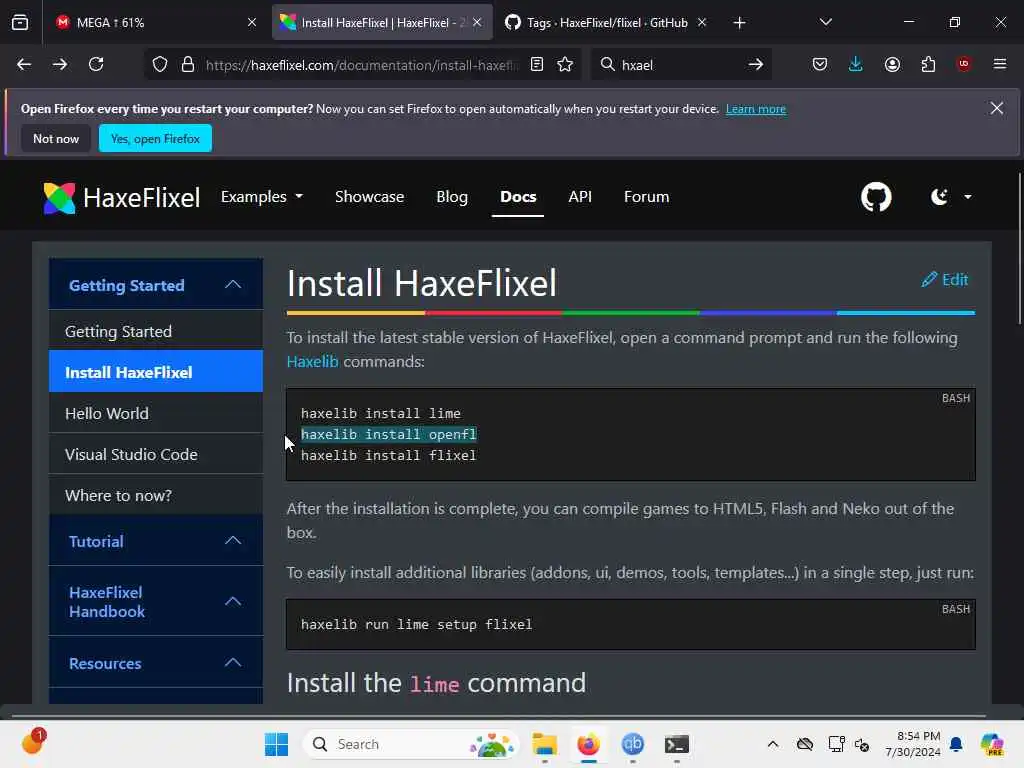Click the Windows taskbar Search box
Viewport: 1024px width, 768px height.
[411, 744]
